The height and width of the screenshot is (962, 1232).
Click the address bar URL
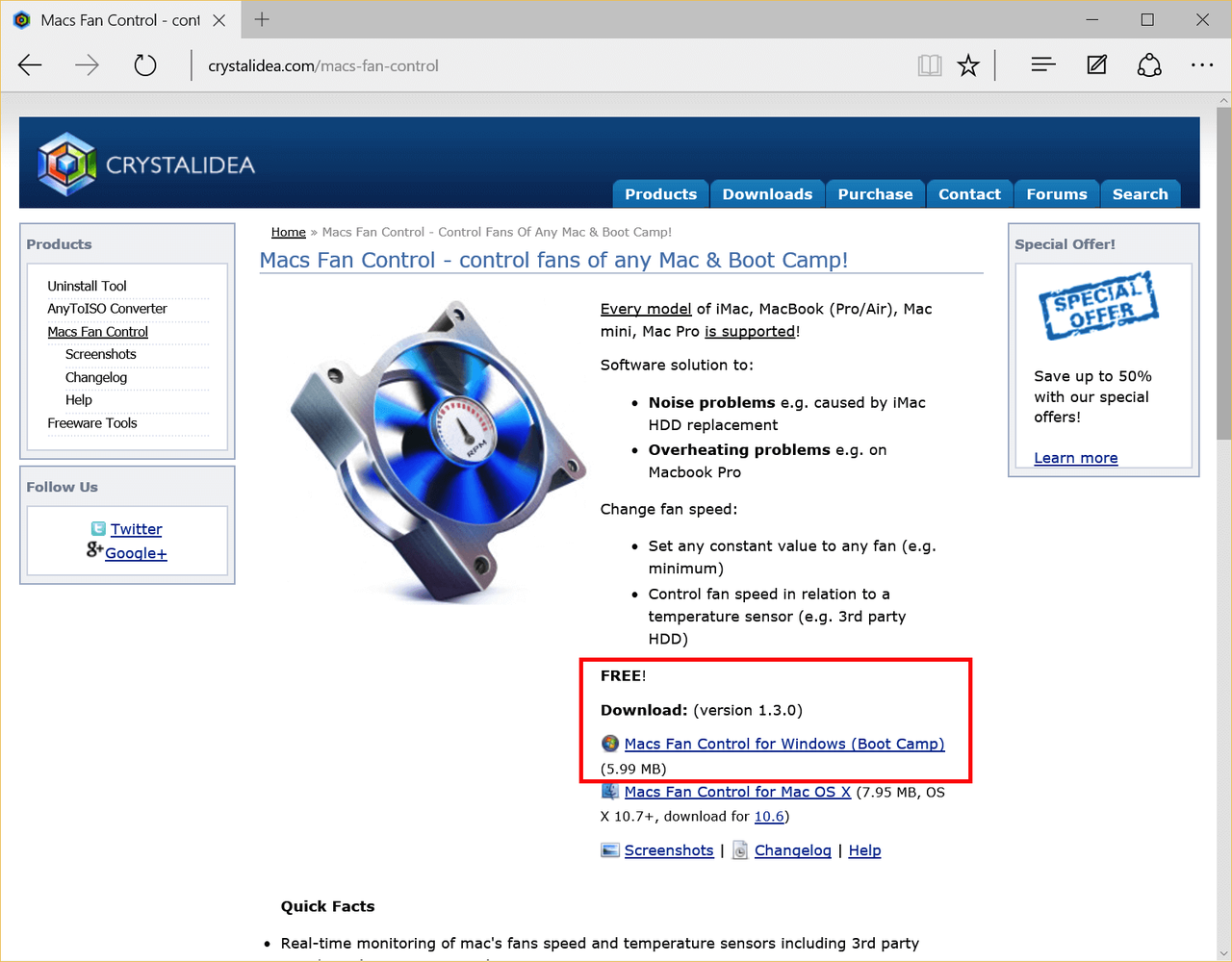coord(323,66)
